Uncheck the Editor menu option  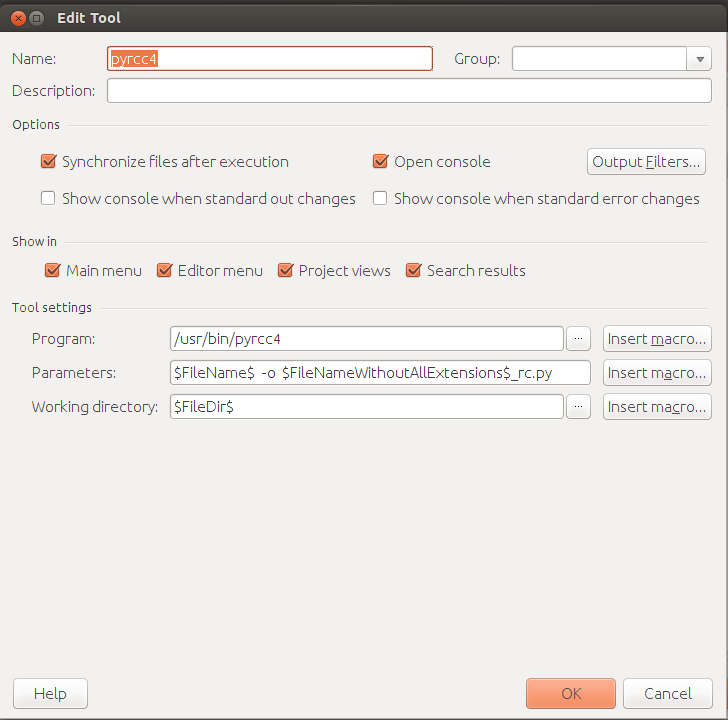click(x=165, y=270)
